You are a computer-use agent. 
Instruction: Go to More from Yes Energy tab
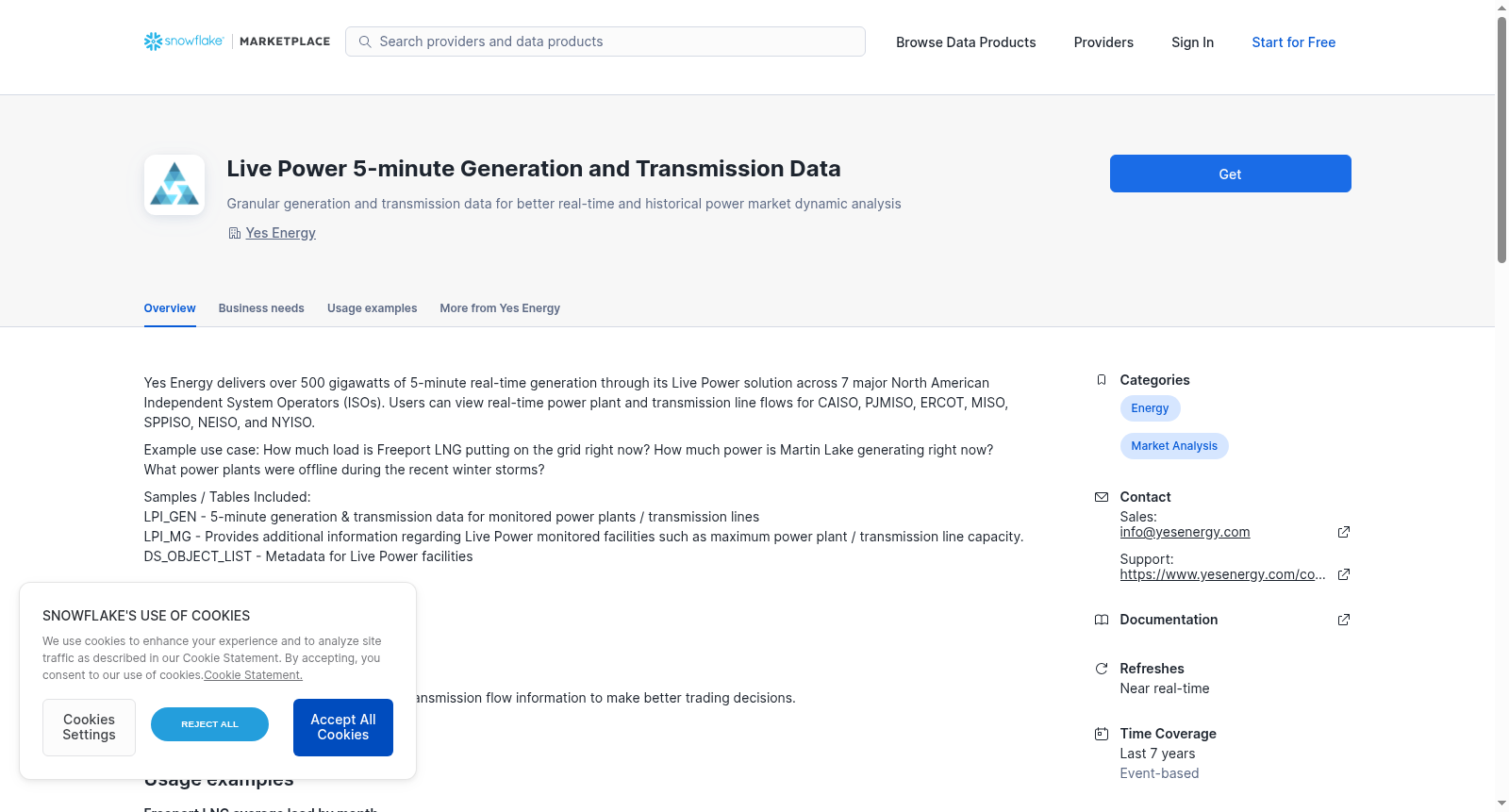(x=500, y=308)
